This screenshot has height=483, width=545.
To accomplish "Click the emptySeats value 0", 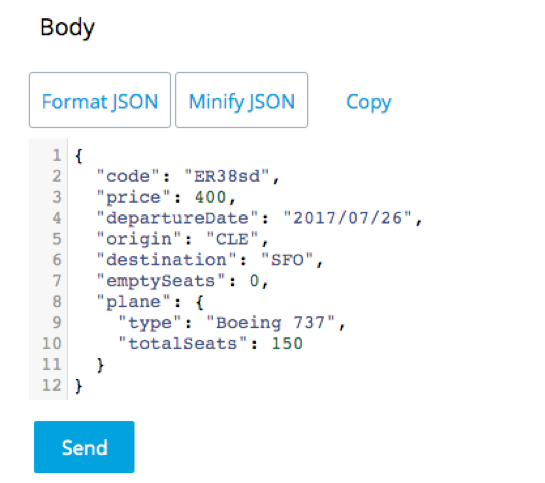I will click(x=254, y=281).
